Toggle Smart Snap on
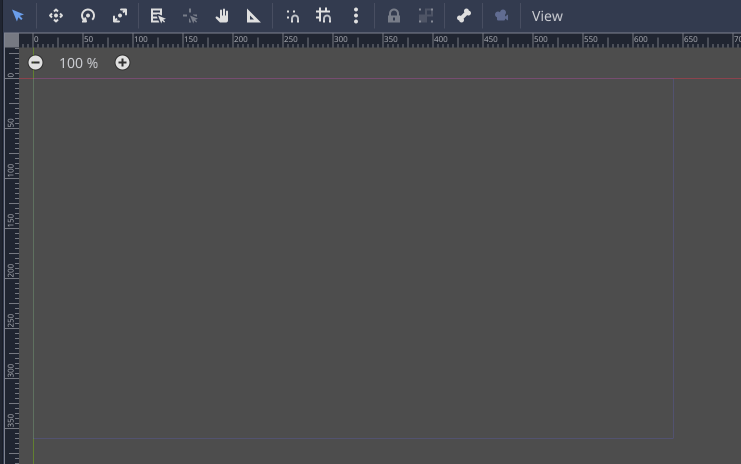The height and width of the screenshot is (464, 741). [x=292, y=16]
